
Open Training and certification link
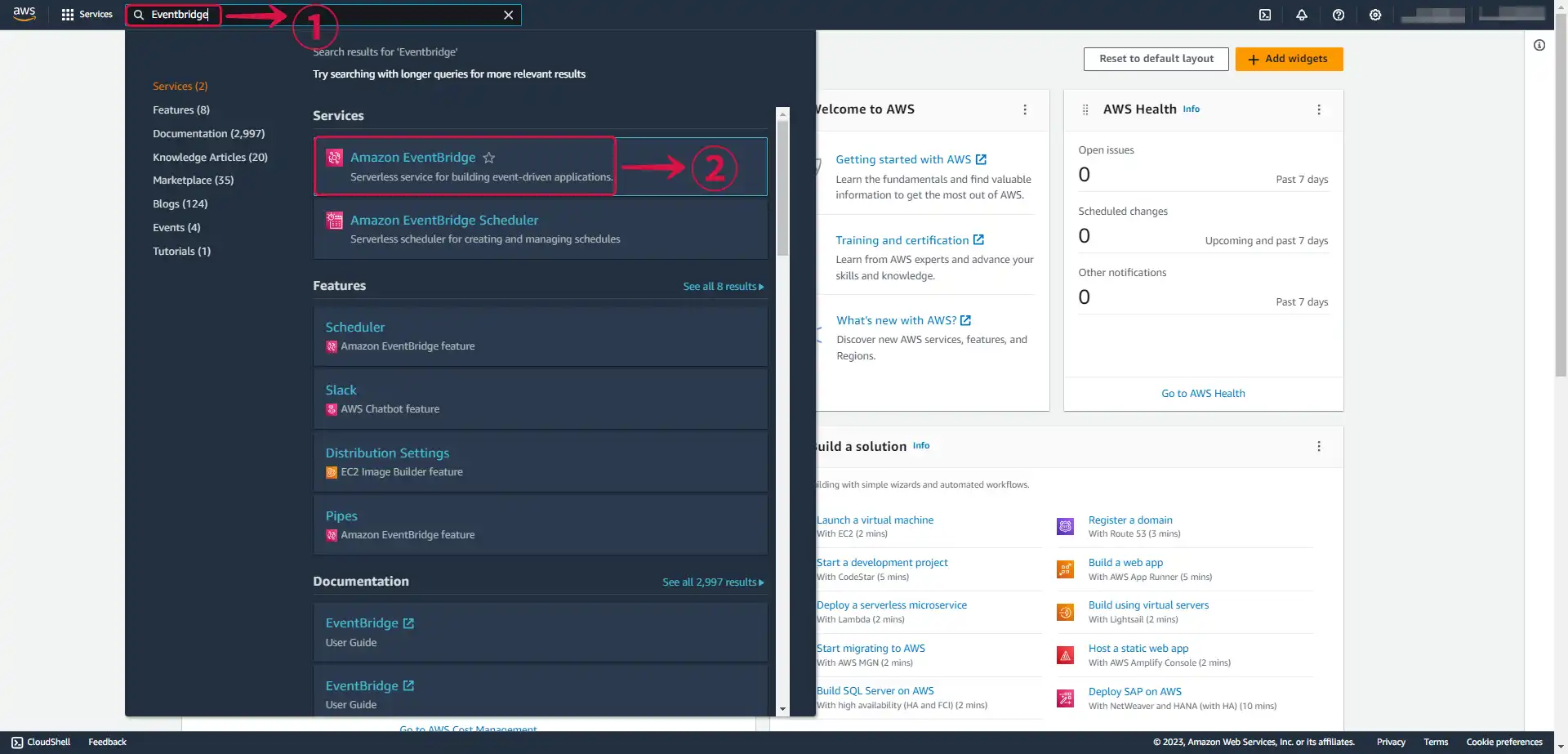tap(910, 240)
